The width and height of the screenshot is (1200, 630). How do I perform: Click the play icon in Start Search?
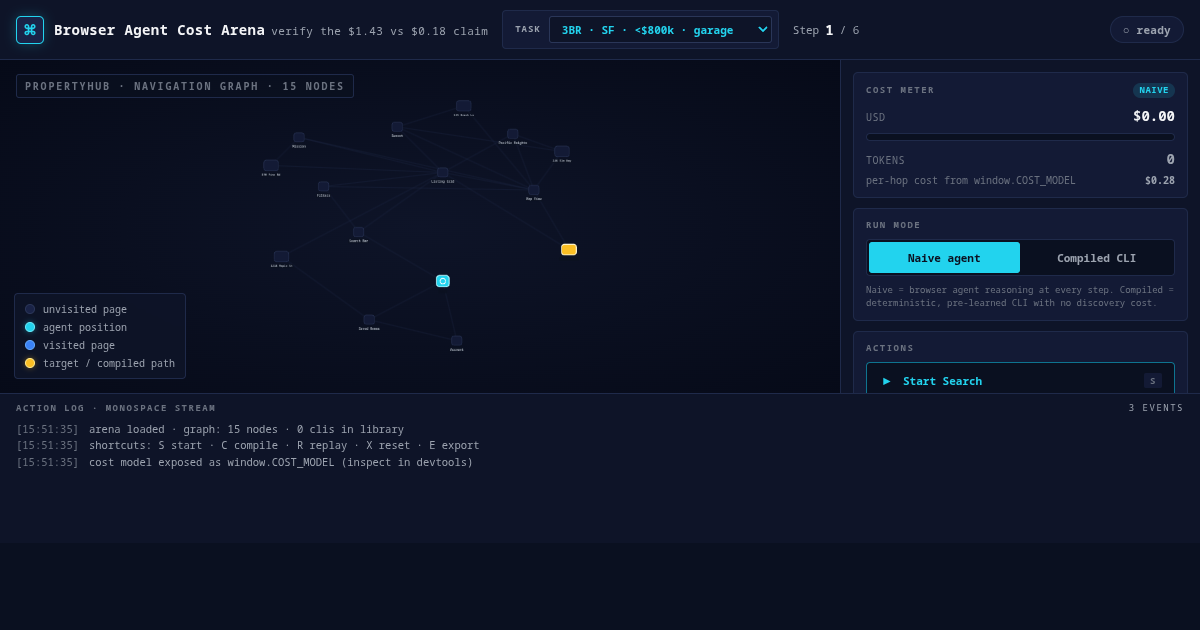pos(887,381)
